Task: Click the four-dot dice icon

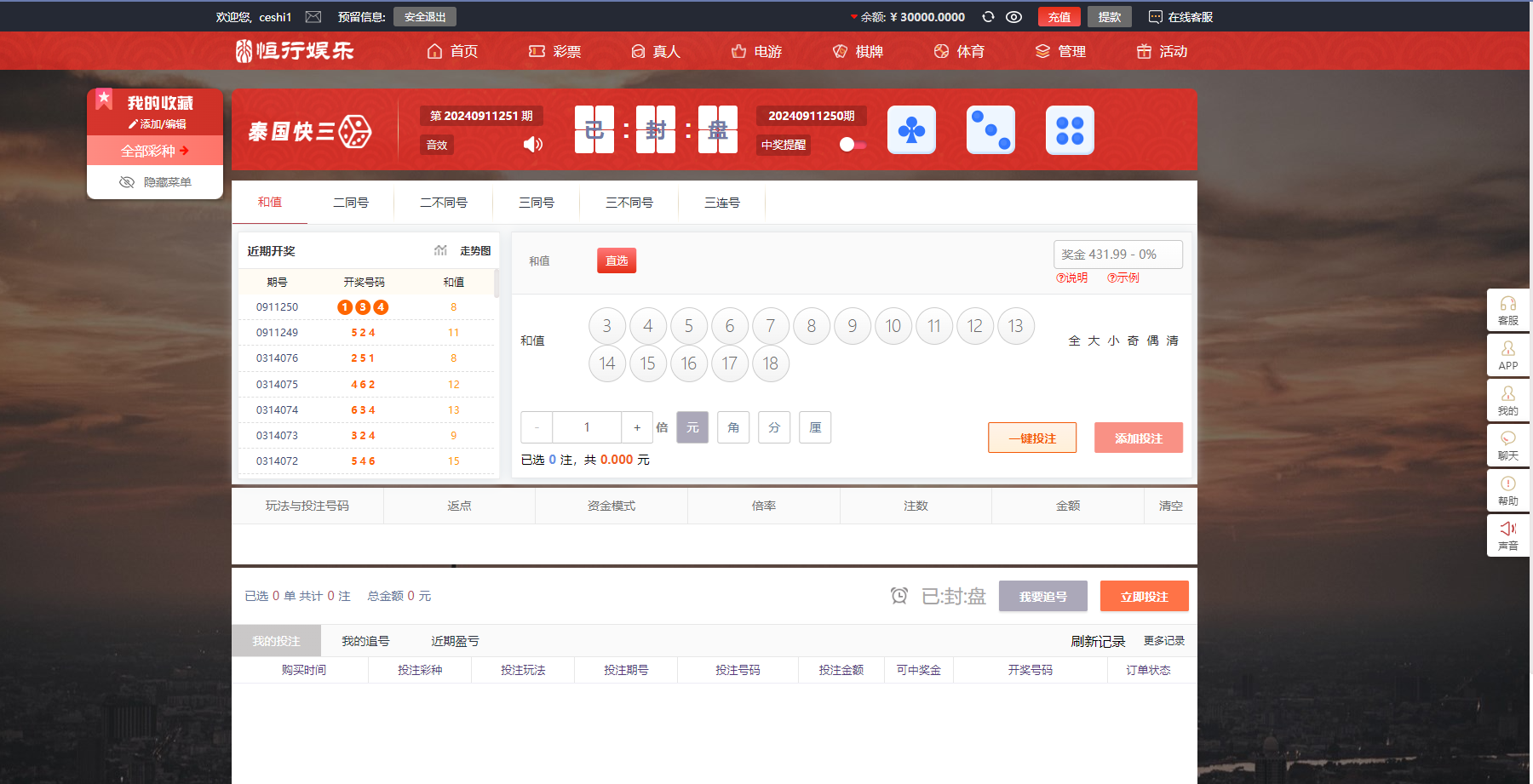Action: point(1070,130)
